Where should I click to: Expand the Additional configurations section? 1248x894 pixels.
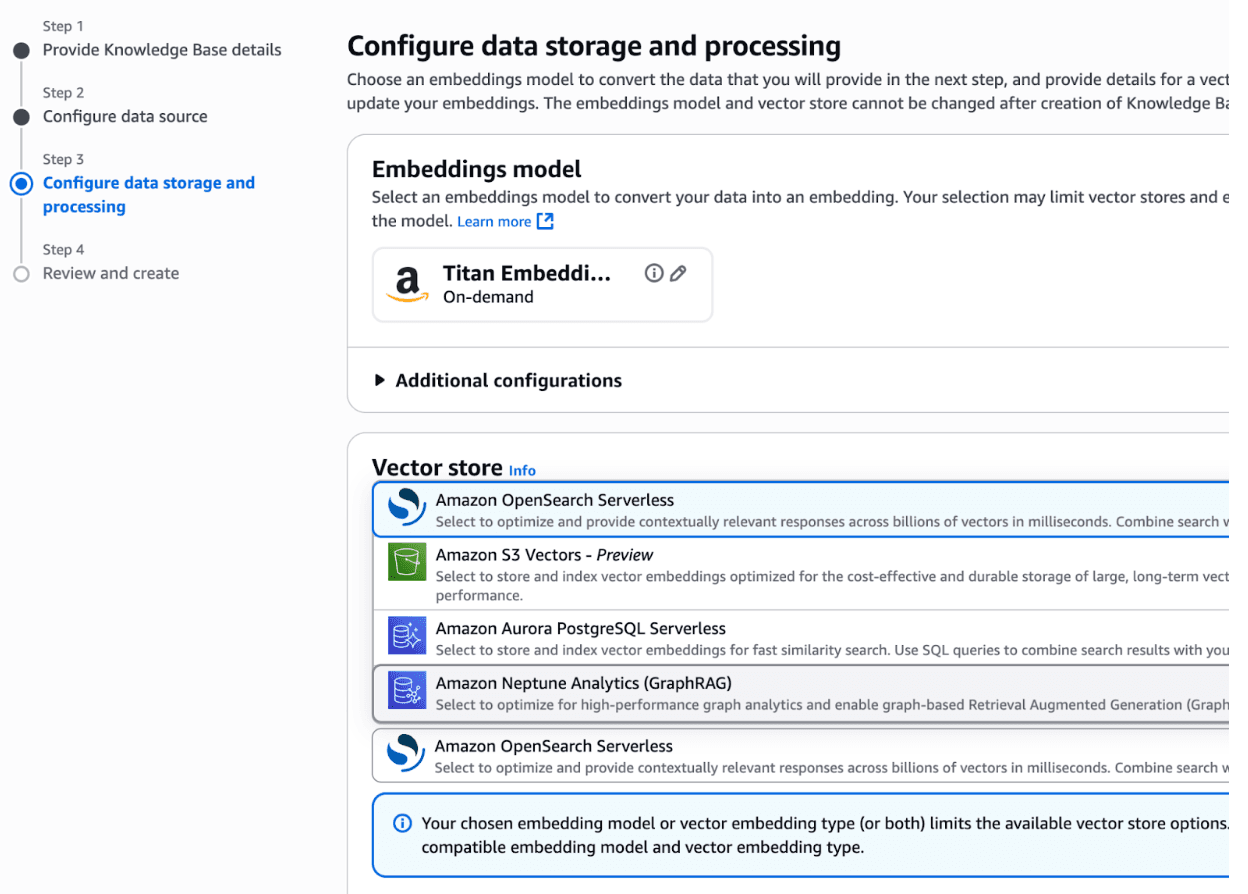509,380
